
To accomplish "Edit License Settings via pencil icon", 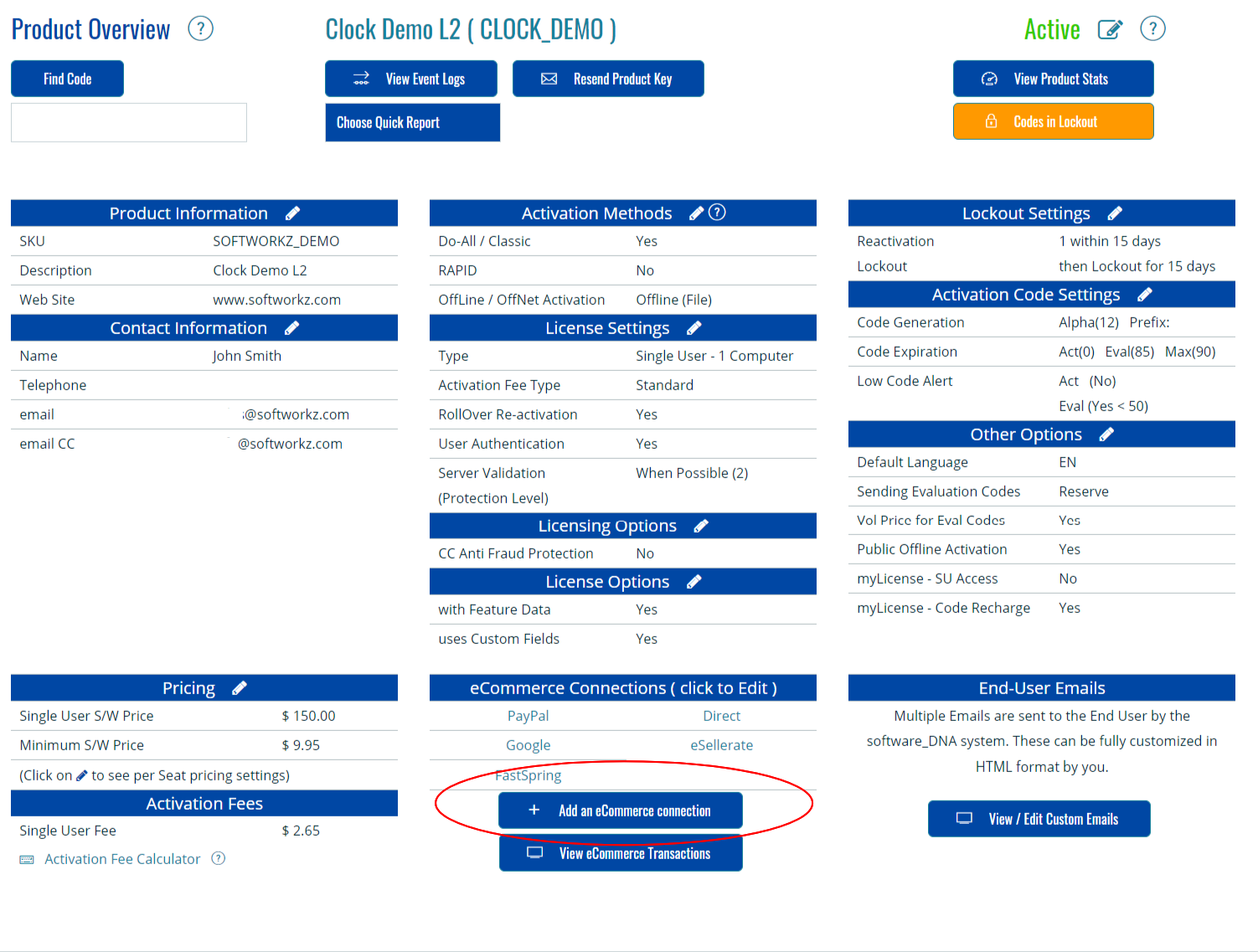I will [693, 328].
